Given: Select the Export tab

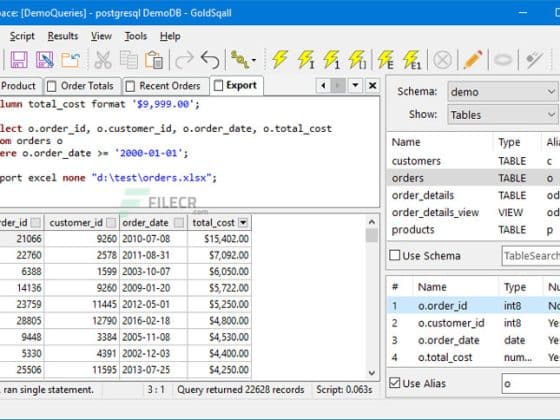Looking at the screenshot, I should click(236, 85).
